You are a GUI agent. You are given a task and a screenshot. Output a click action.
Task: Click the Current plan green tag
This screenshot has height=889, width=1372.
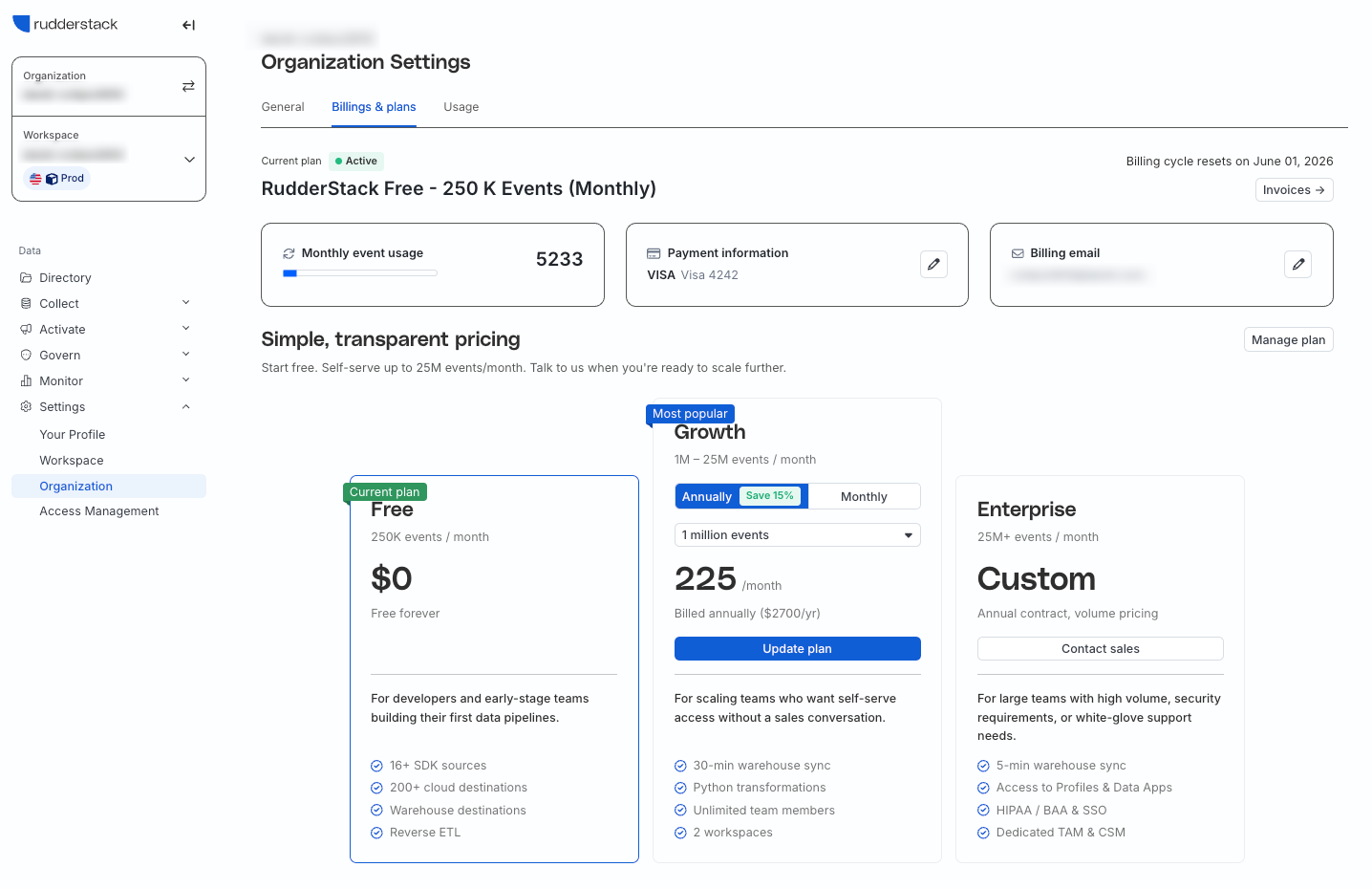[x=384, y=492]
